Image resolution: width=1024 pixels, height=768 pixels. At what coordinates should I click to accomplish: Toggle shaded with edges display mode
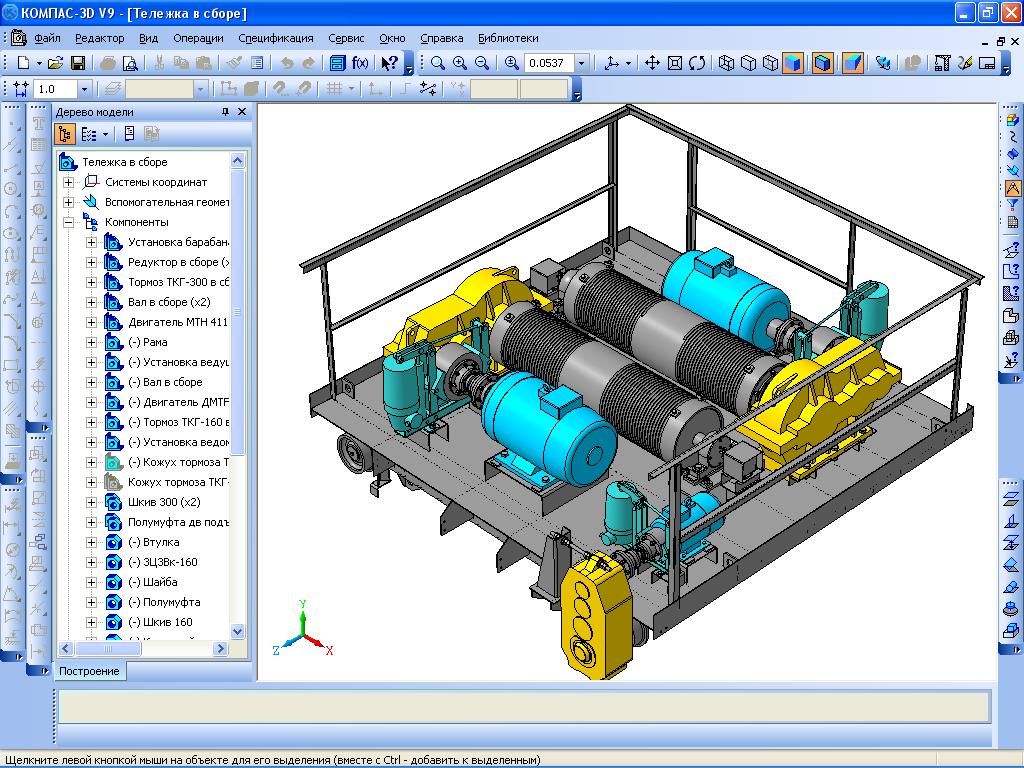click(x=822, y=63)
